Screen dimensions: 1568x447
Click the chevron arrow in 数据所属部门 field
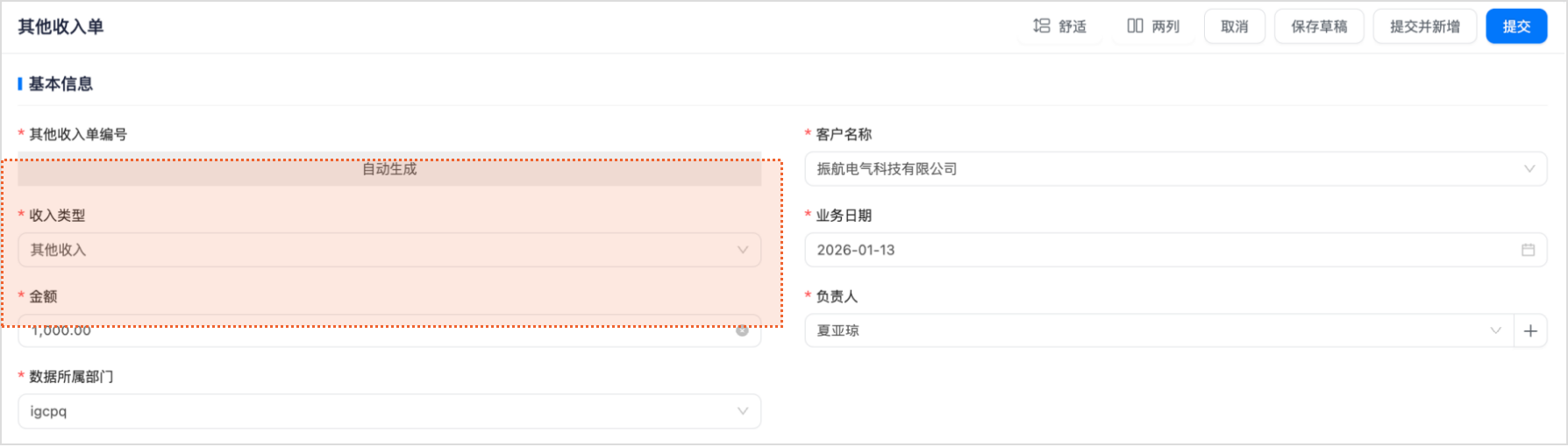743,411
